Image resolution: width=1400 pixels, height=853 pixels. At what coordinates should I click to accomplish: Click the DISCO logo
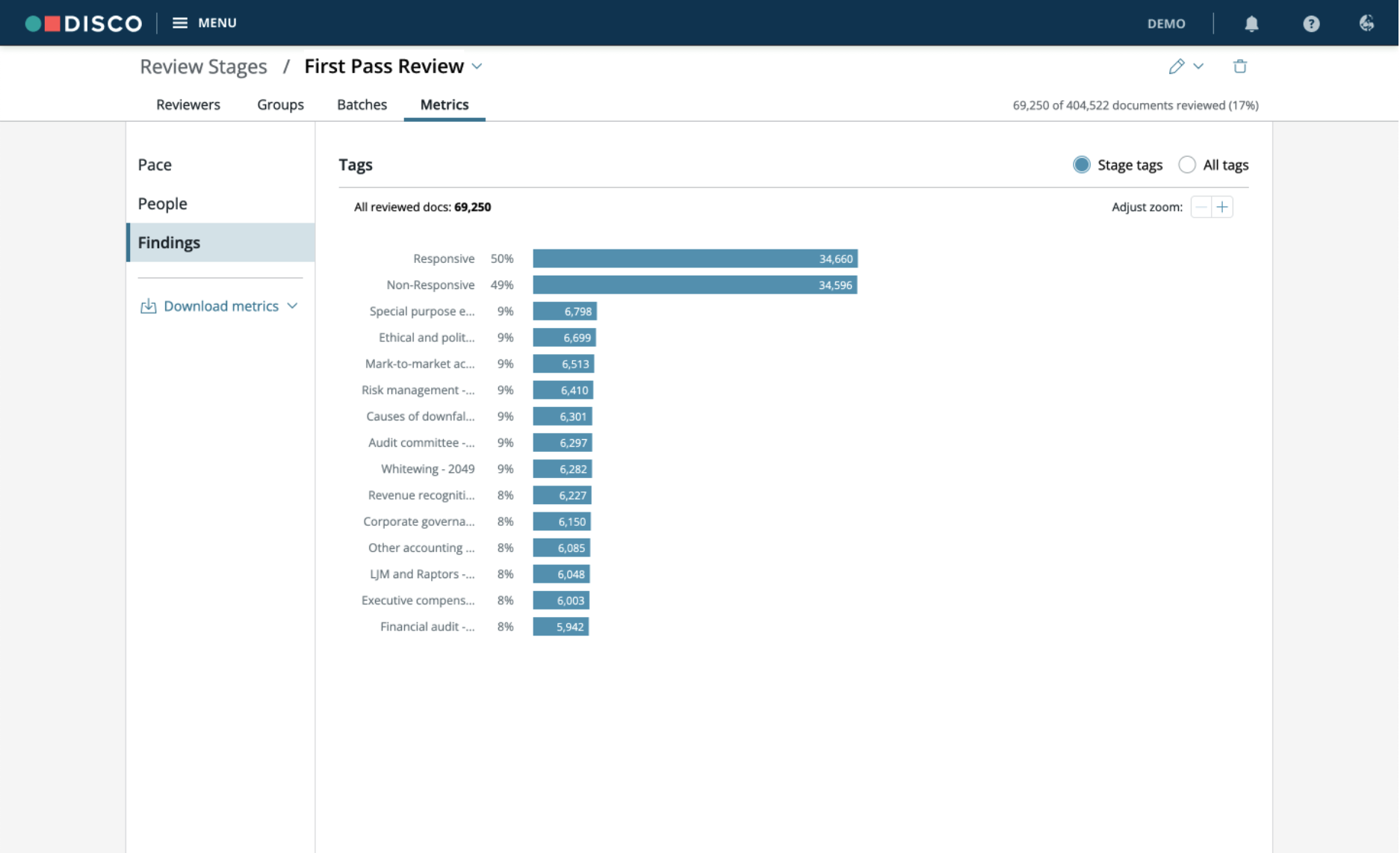click(x=84, y=23)
